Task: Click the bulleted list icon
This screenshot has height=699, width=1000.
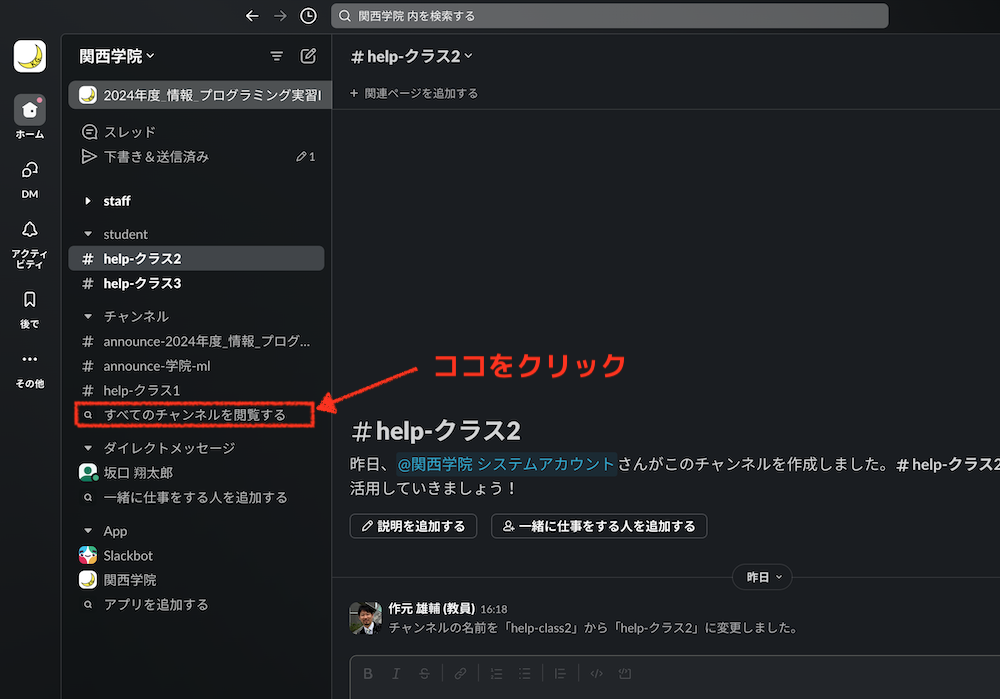Action: click(524, 673)
